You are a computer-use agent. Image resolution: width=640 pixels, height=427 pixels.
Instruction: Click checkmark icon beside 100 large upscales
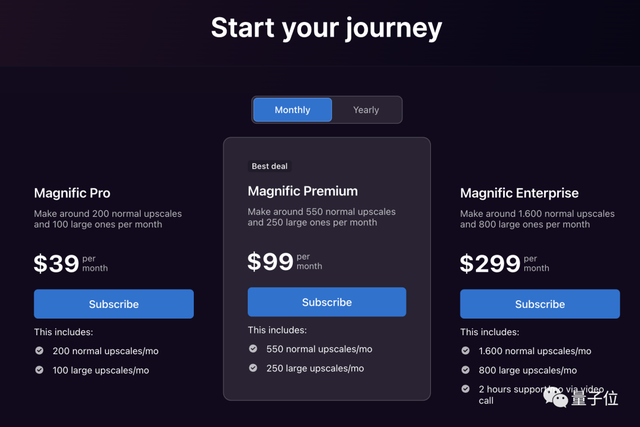coord(39,370)
